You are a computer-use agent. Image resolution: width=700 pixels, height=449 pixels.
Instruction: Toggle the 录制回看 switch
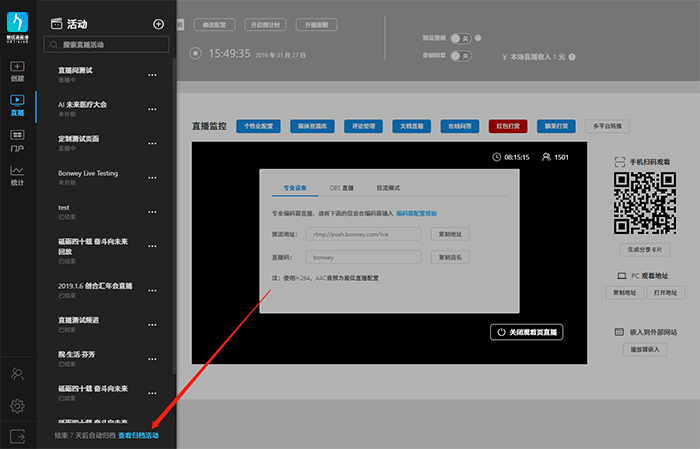point(459,55)
